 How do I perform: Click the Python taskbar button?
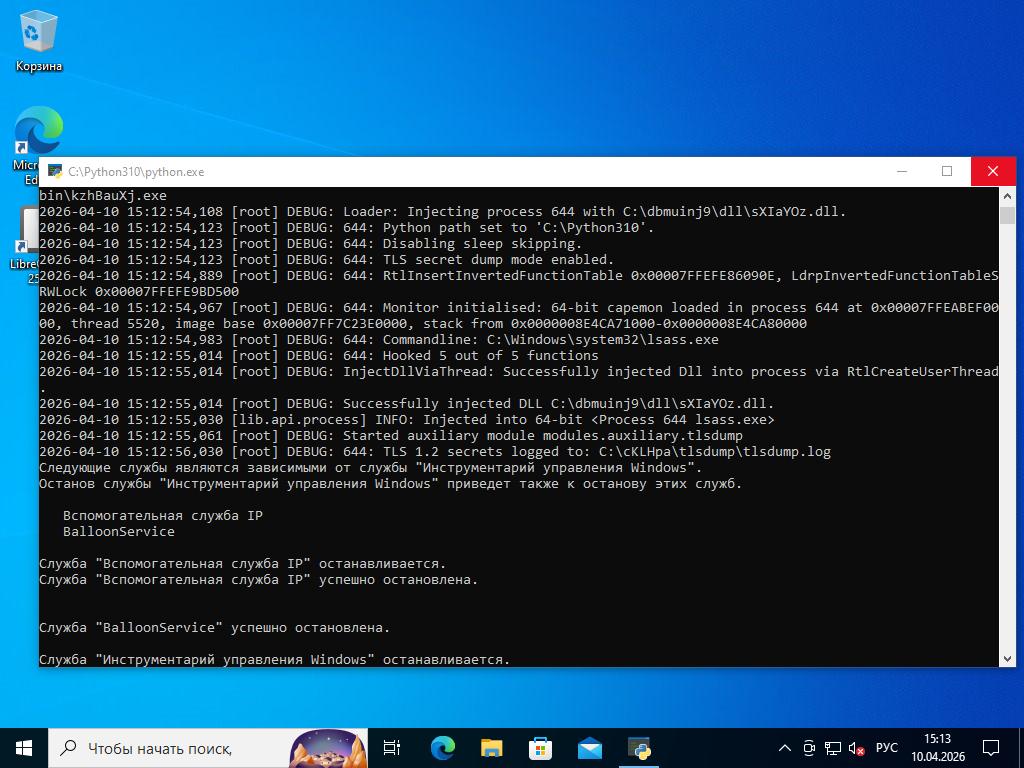tap(639, 748)
